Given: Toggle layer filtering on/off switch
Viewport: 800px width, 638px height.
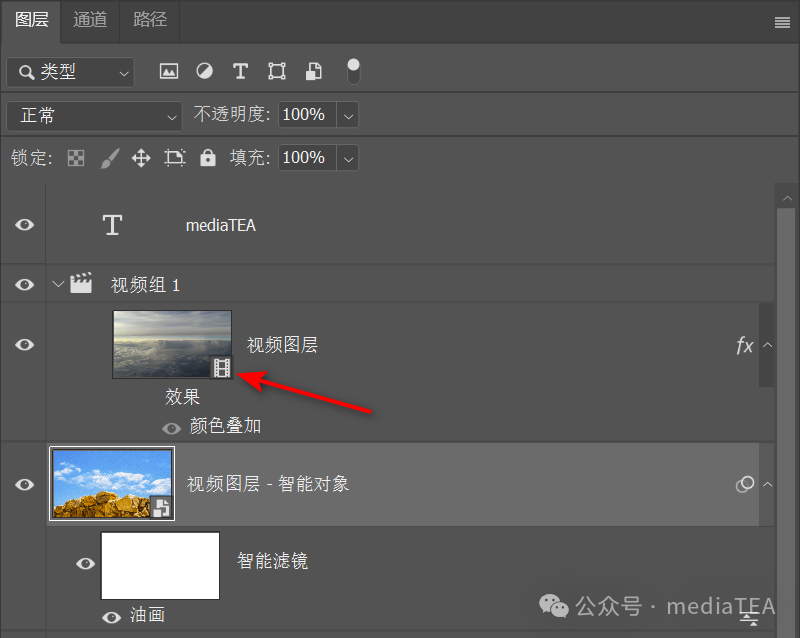Looking at the screenshot, I should coord(353,71).
